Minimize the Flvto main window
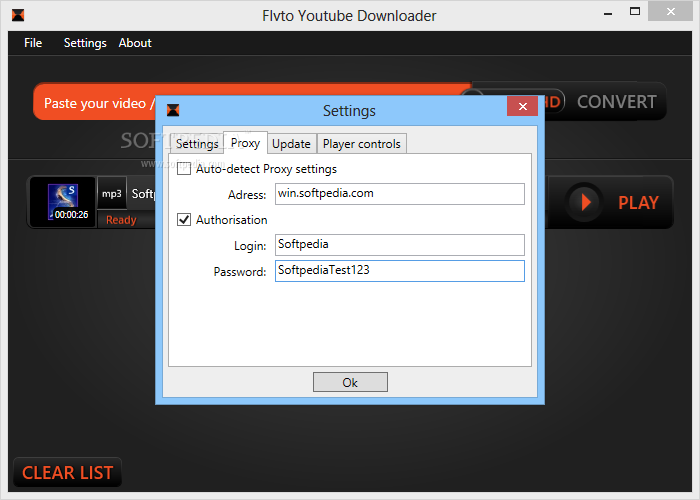 tap(608, 13)
